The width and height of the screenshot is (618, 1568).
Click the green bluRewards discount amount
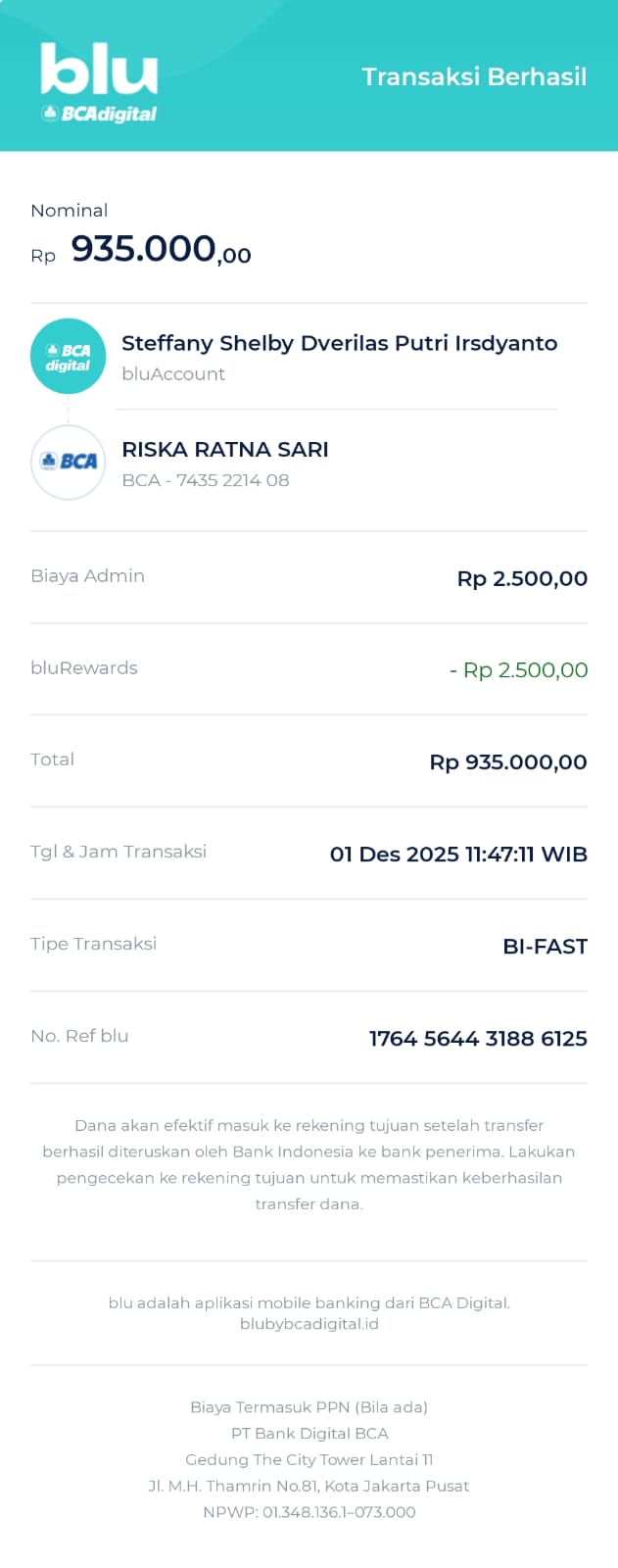519,670
